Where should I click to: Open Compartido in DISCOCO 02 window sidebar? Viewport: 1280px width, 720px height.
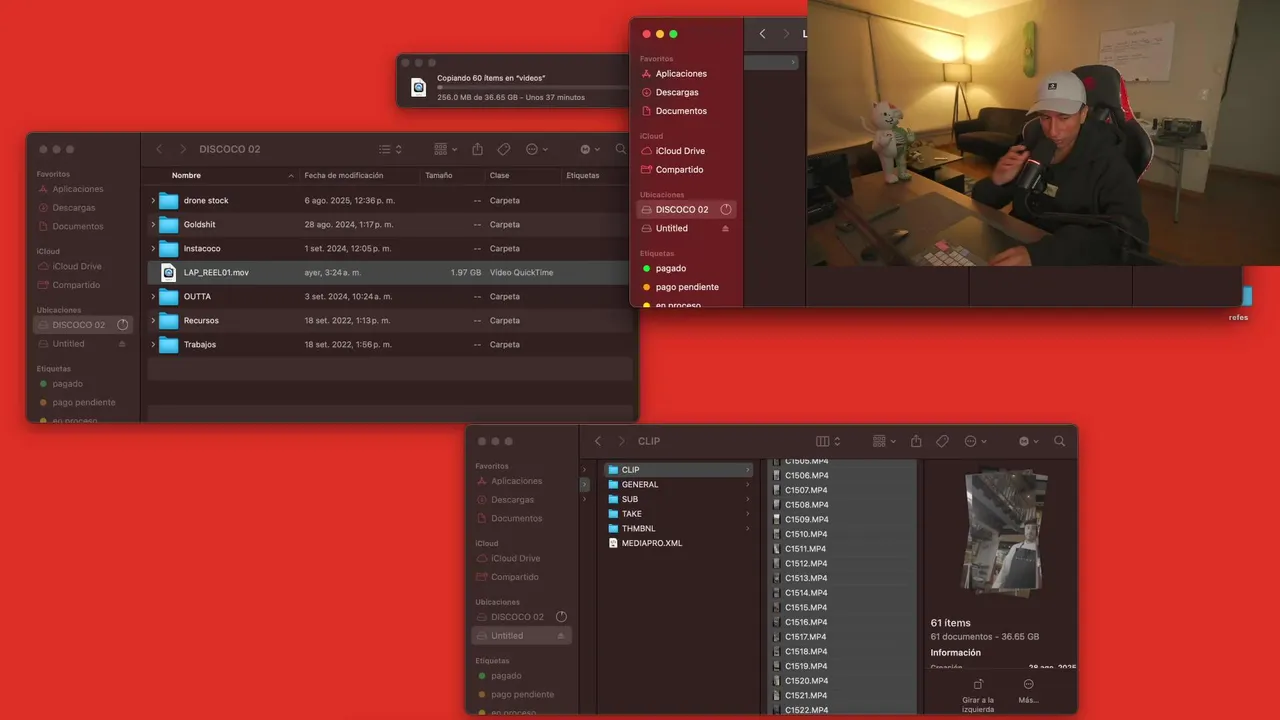[69, 285]
